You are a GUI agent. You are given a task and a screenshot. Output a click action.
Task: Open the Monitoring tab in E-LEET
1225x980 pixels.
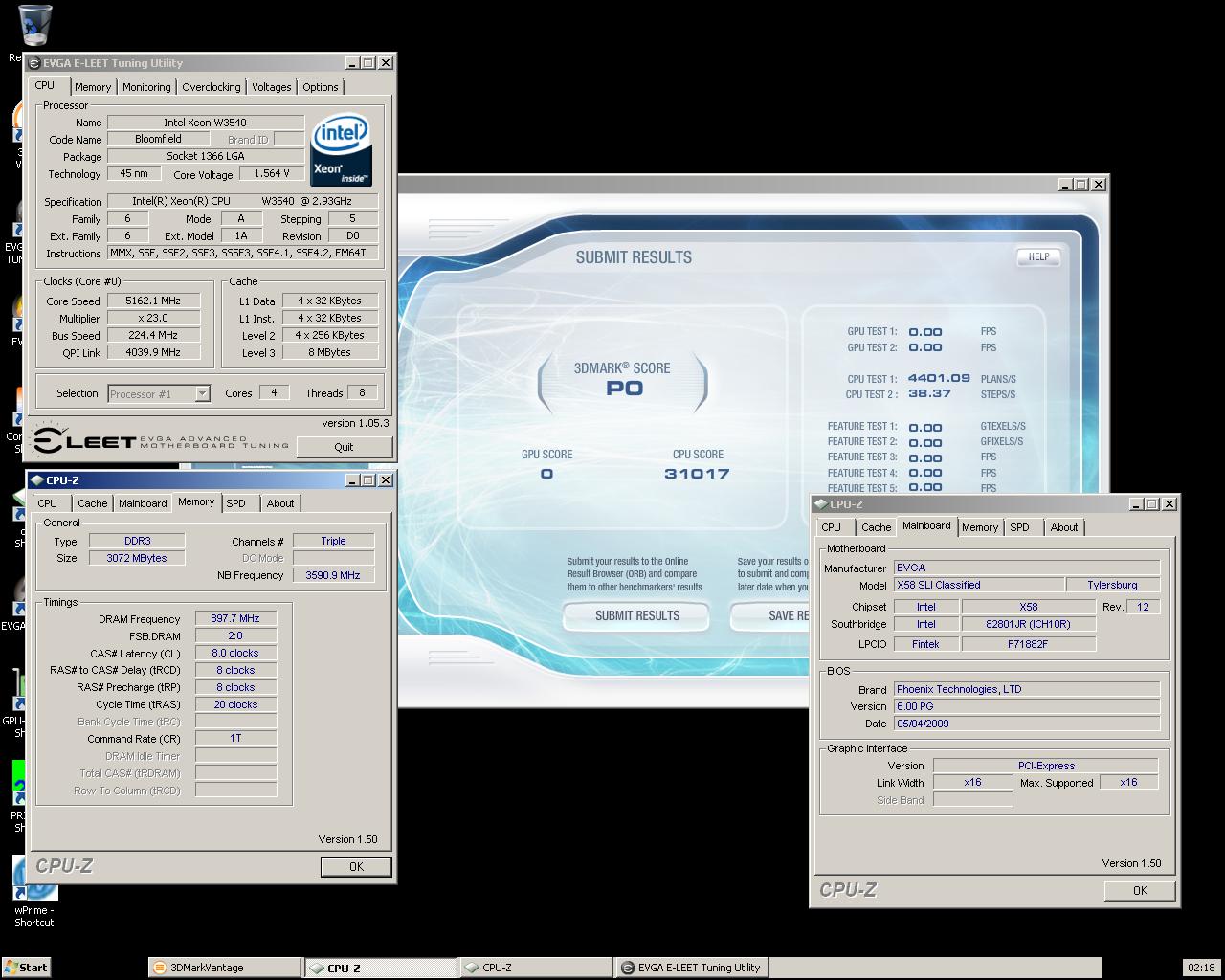point(146,87)
